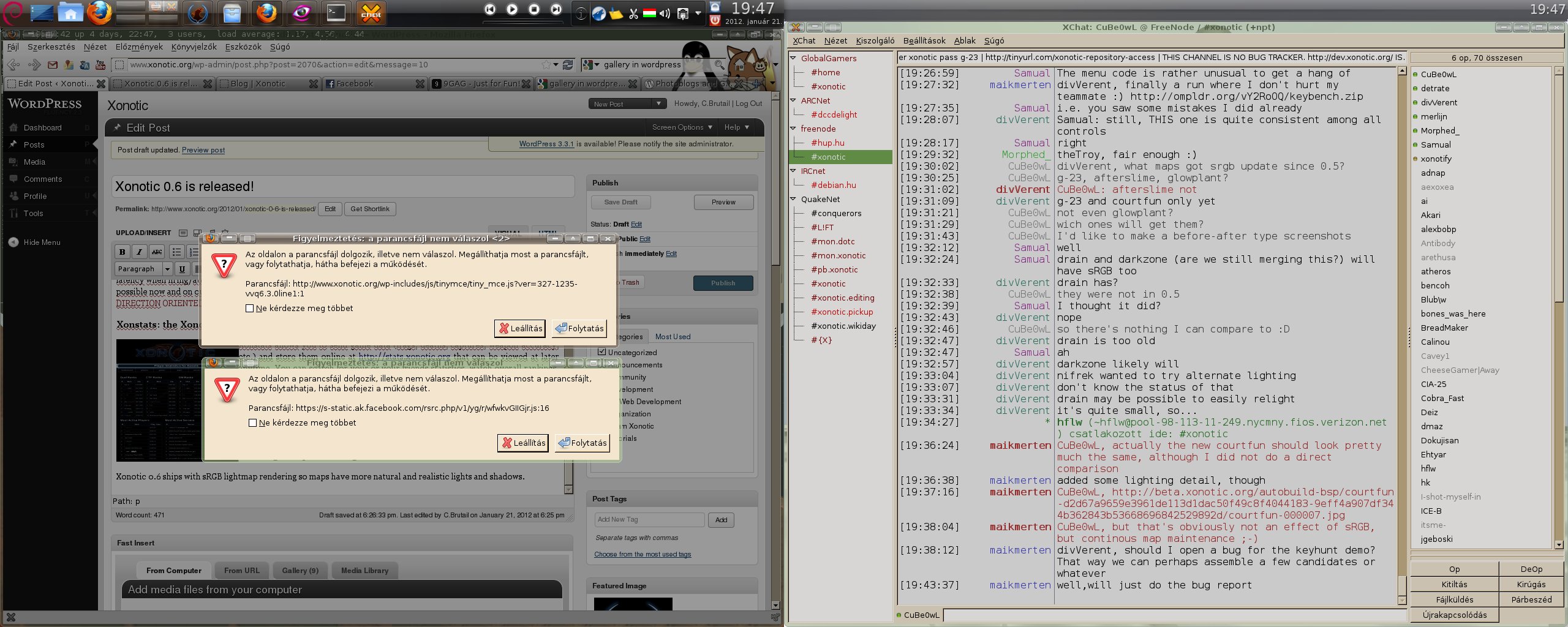Launch the Xonotic game icon in the panel
The image size is (1568, 627).
click(197, 12)
